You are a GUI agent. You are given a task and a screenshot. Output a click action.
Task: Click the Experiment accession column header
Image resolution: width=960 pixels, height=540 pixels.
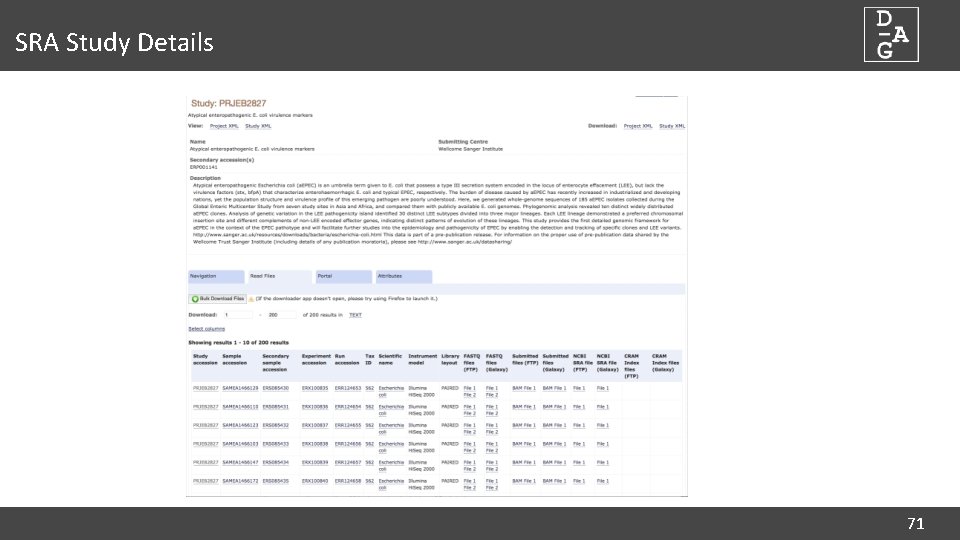click(x=316, y=359)
